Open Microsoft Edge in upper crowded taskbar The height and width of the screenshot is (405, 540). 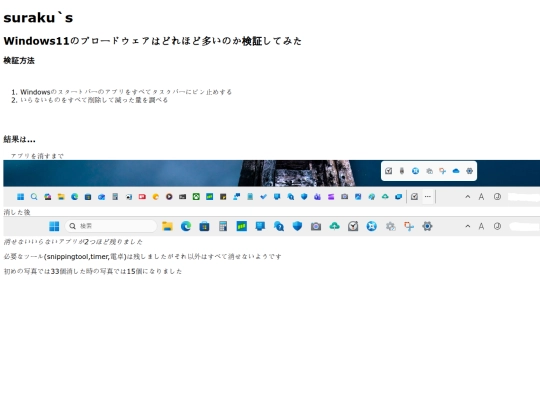(x=74, y=197)
